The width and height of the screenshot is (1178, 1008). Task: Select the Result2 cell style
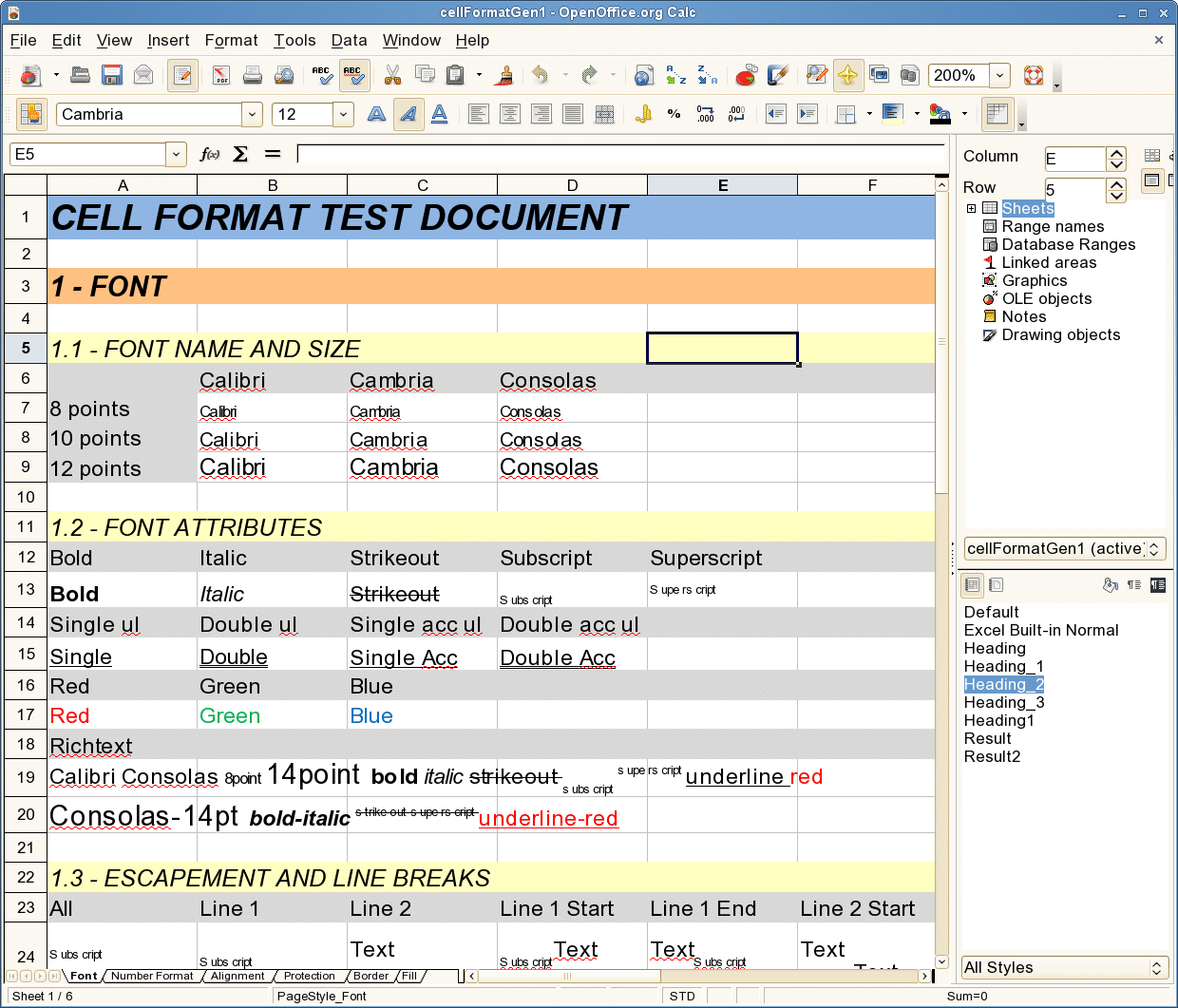point(992,756)
